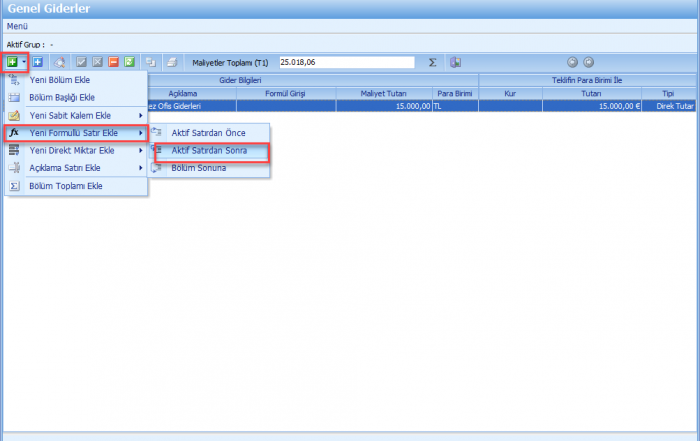
Task: Select Aktif Satırdan Sonra option
Action: 209,151
